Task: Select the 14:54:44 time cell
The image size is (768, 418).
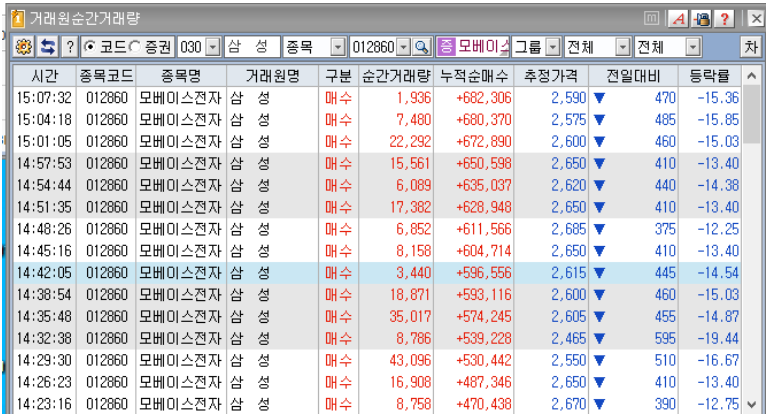Action: pyautogui.click(x=44, y=185)
